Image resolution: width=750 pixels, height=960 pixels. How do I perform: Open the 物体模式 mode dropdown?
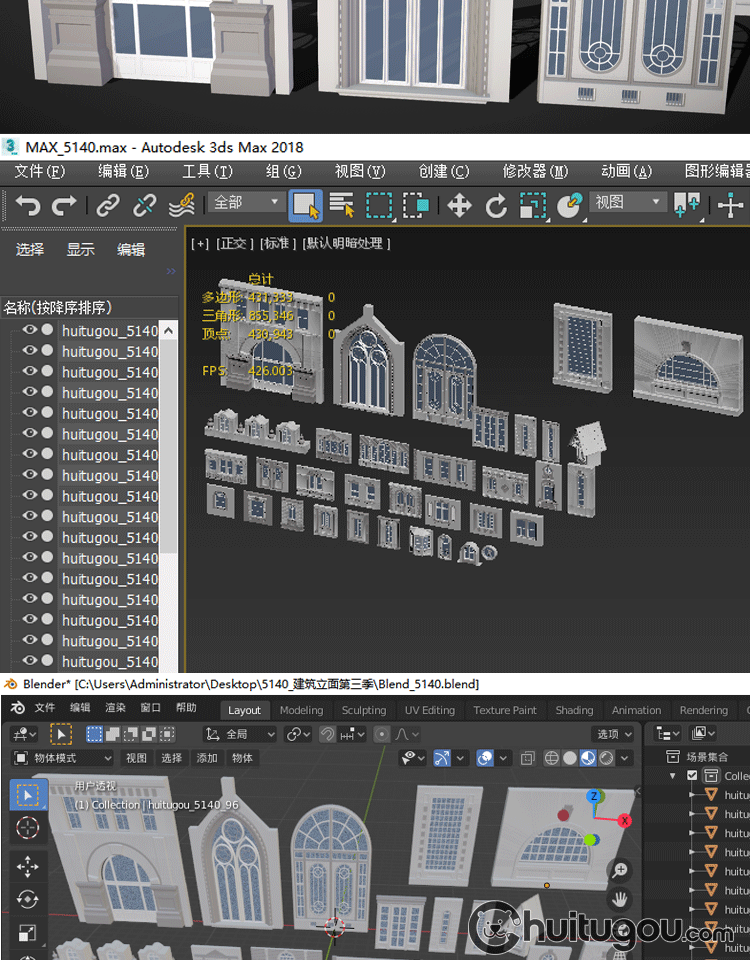tap(63, 758)
